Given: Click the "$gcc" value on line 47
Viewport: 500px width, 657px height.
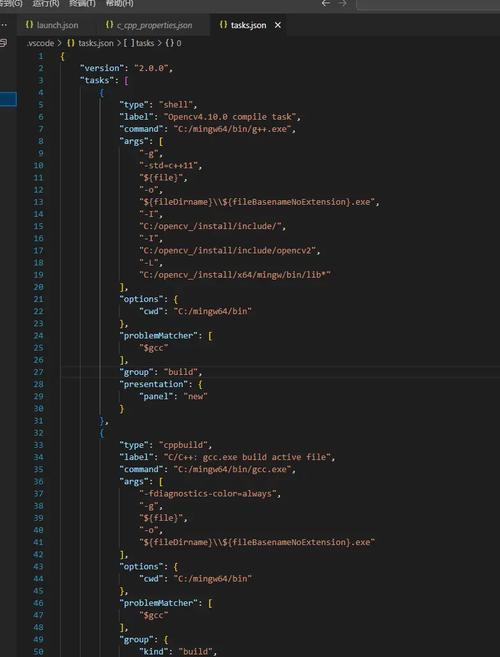Looking at the screenshot, I should (x=154, y=615).
